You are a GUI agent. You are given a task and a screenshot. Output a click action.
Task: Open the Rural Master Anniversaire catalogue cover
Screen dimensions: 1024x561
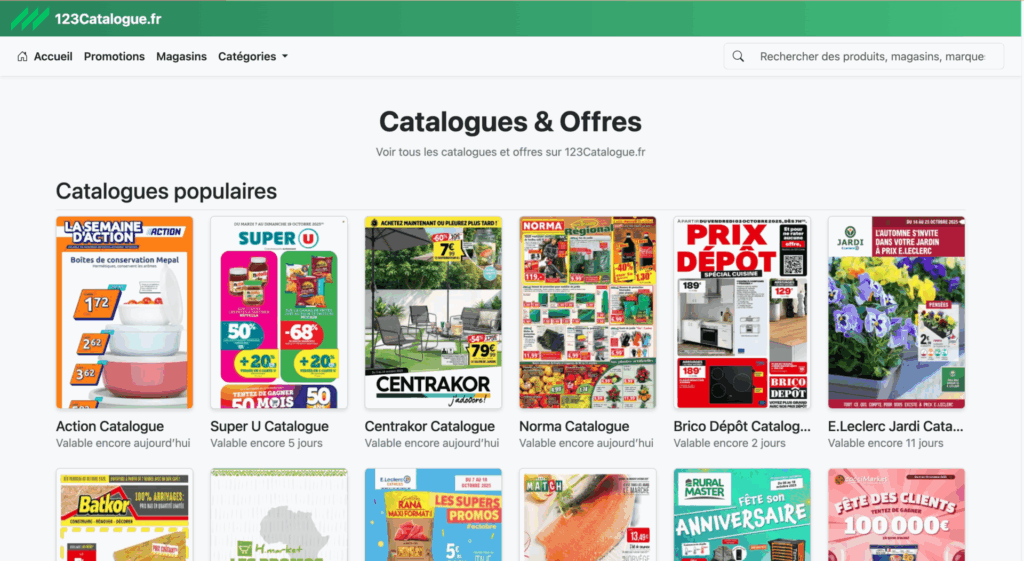743,515
